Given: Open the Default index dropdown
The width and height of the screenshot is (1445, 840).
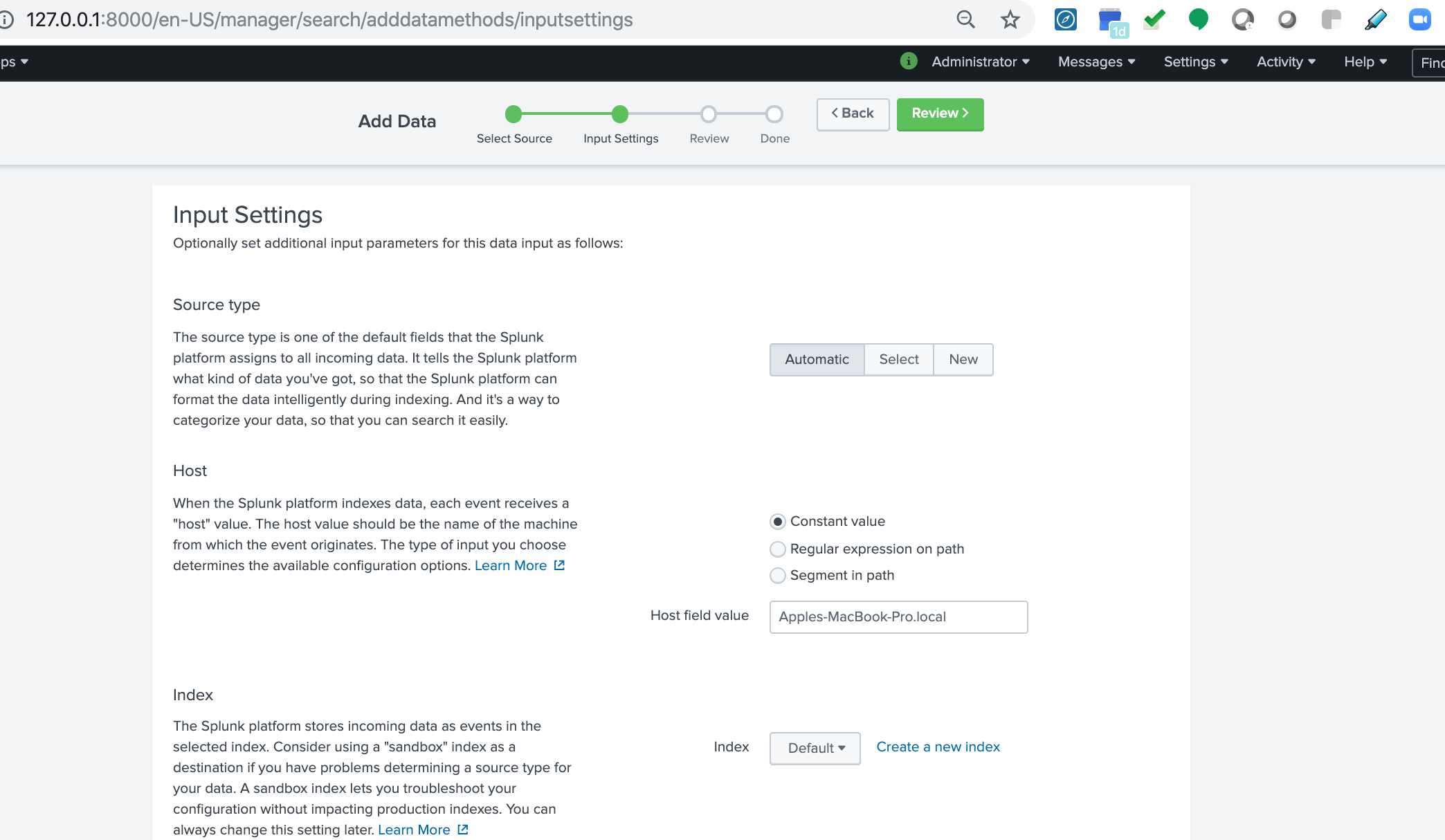Looking at the screenshot, I should (x=815, y=748).
